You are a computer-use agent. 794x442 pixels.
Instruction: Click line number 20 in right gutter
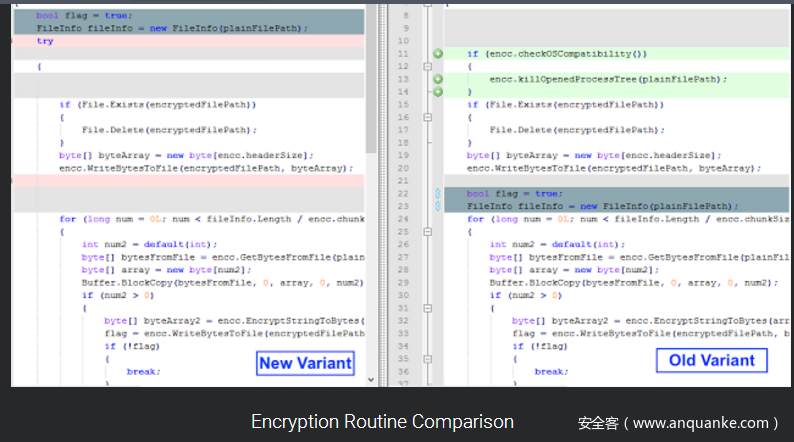(x=405, y=168)
